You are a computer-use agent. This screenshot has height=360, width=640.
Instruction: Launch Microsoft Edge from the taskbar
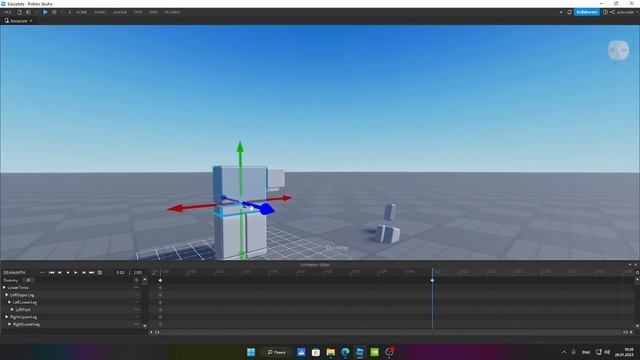click(345, 352)
